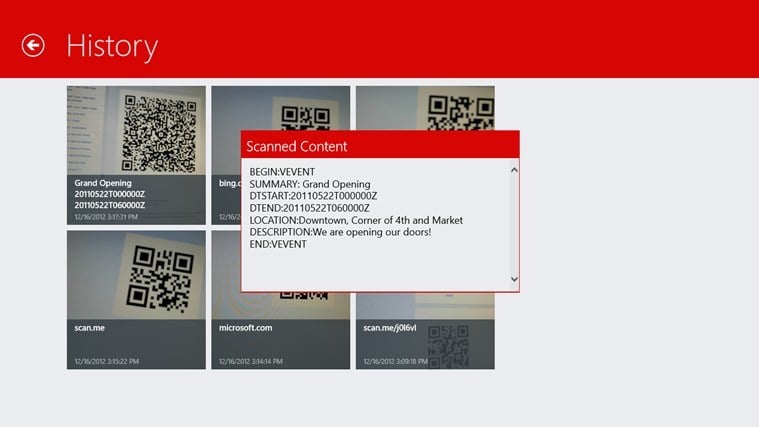This screenshot has width=759, height=427.
Task: Click the DTSTART:20110522T000000Z line
Action: (313, 196)
